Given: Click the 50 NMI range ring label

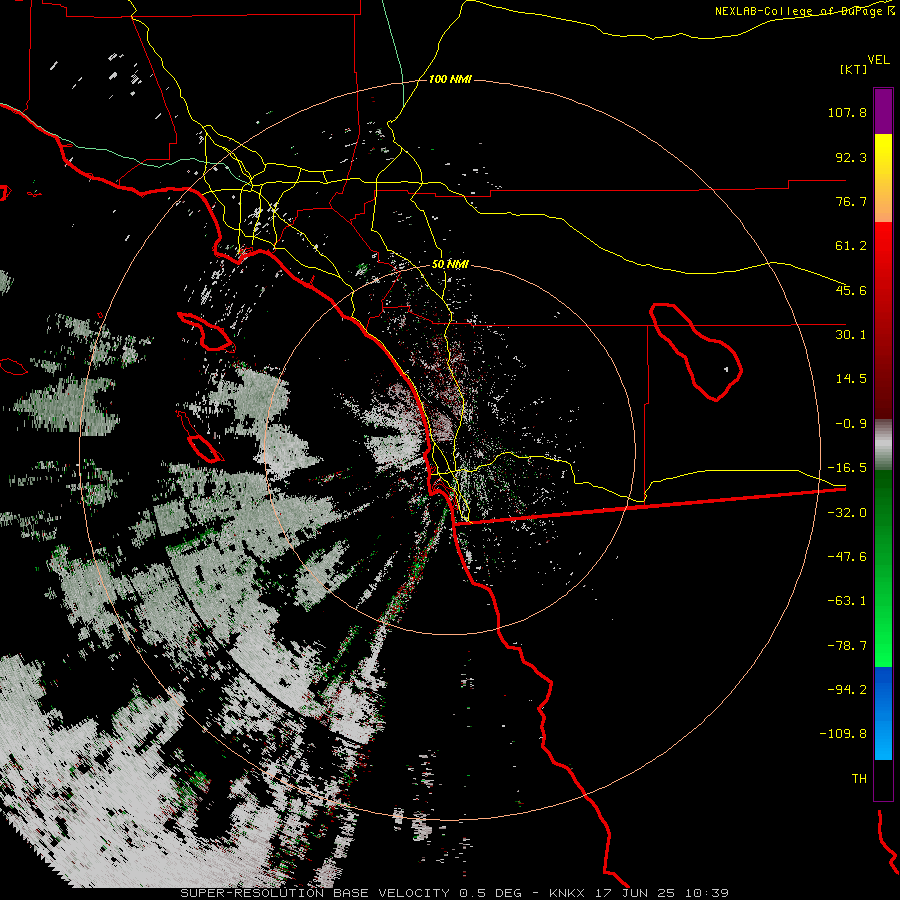Looking at the screenshot, I should (450, 264).
